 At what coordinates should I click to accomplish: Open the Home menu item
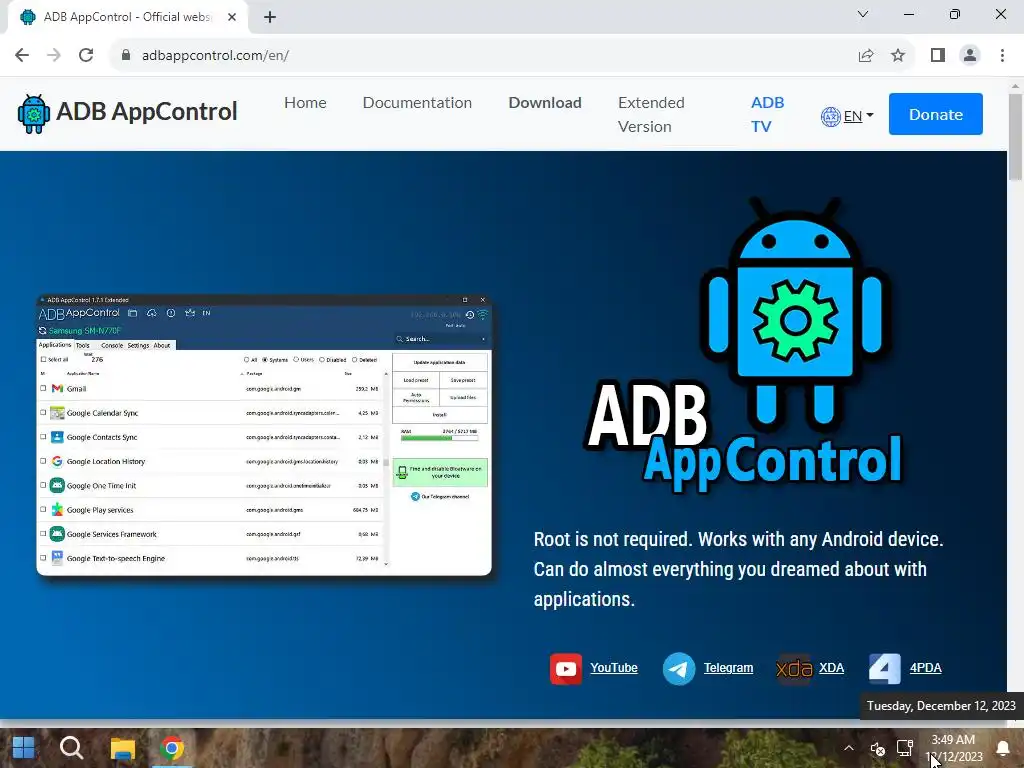[305, 103]
